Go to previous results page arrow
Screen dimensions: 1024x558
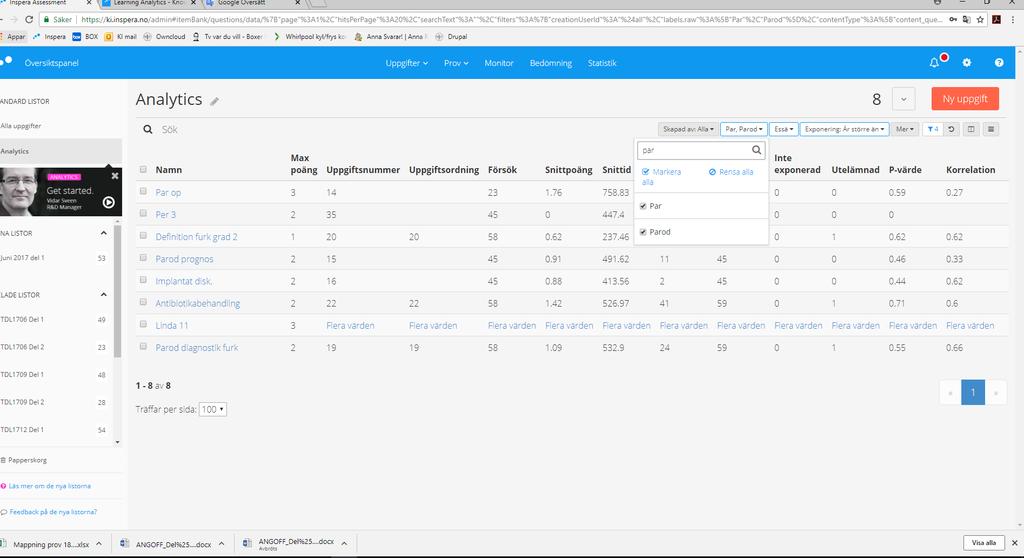tap(950, 393)
